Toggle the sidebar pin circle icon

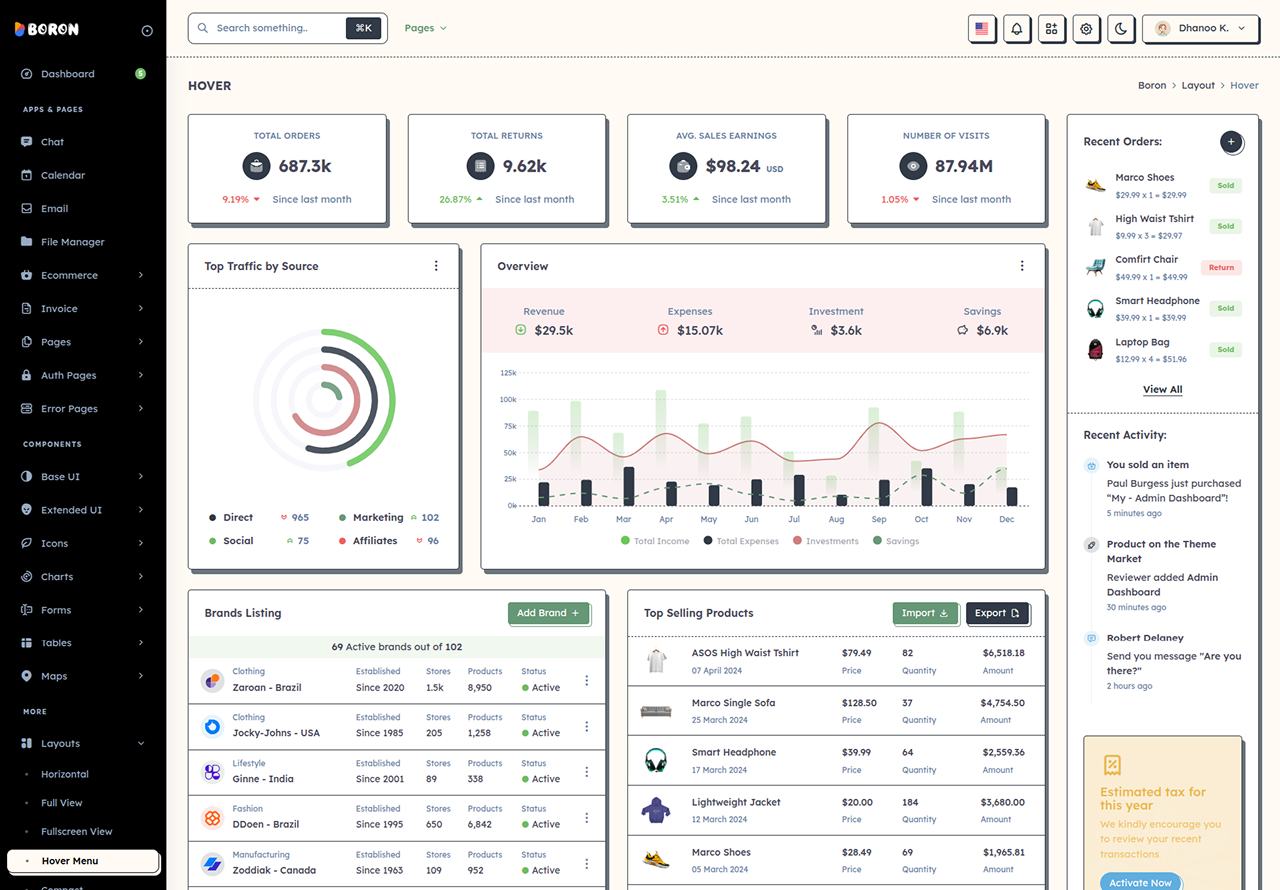tap(147, 30)
